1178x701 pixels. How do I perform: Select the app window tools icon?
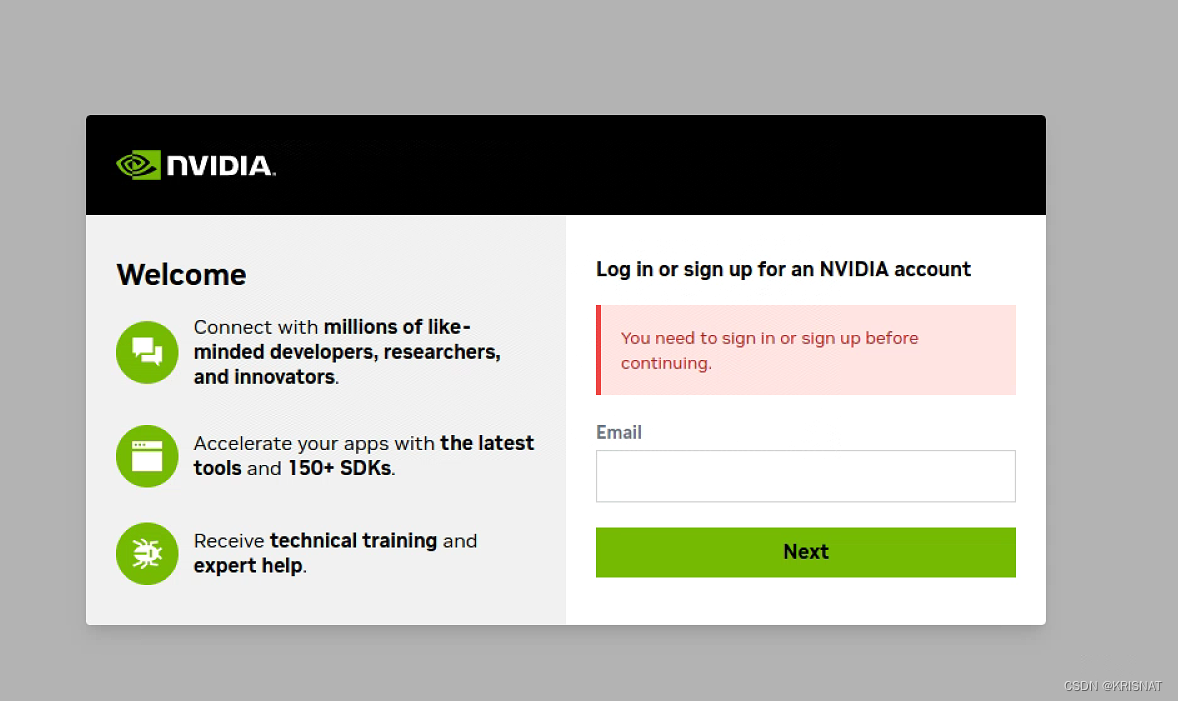(147, 456)
